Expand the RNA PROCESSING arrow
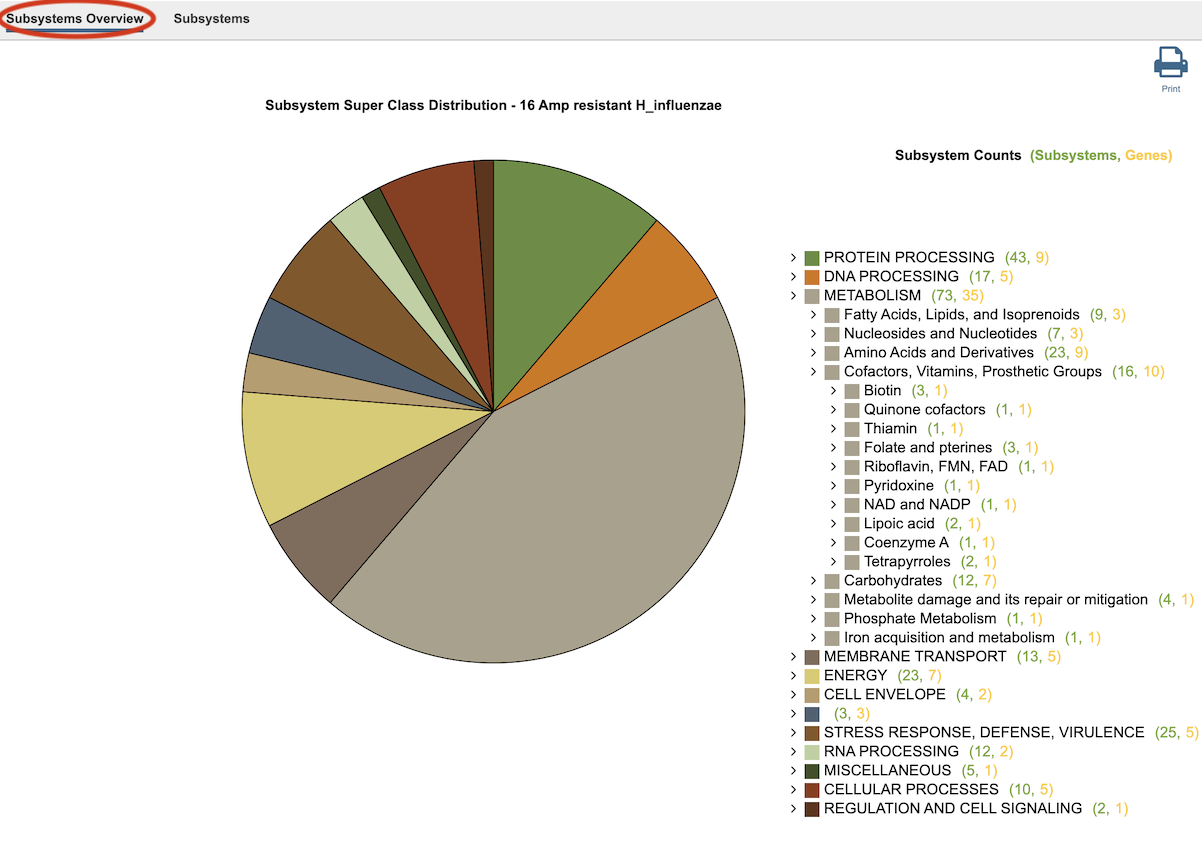Screen dimensions: 1202x841 point(793,751)
